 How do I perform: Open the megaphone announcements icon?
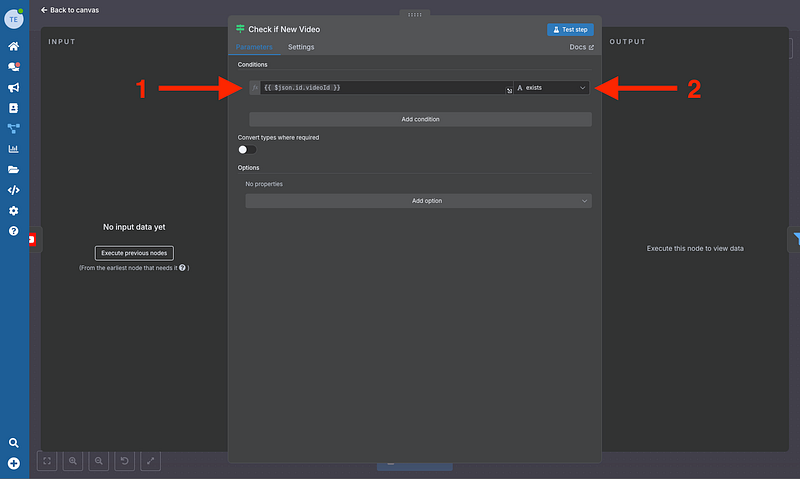click(x=14, y=87)
